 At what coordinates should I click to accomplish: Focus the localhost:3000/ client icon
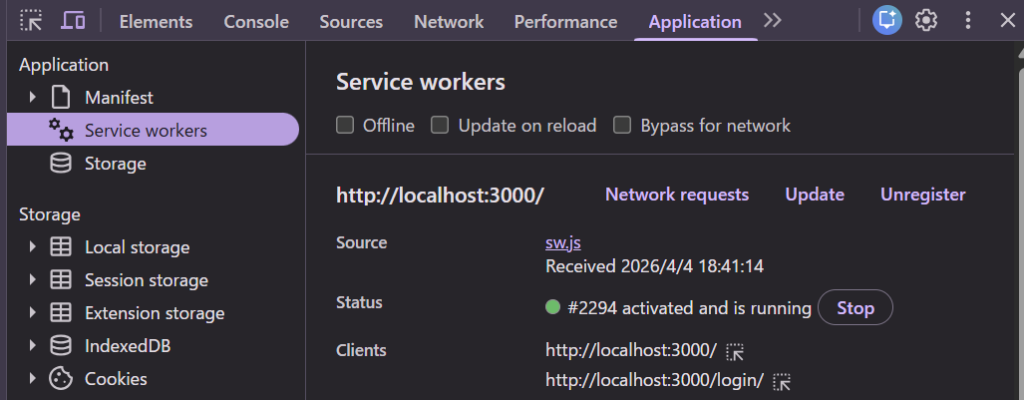[x=736, y=351]
